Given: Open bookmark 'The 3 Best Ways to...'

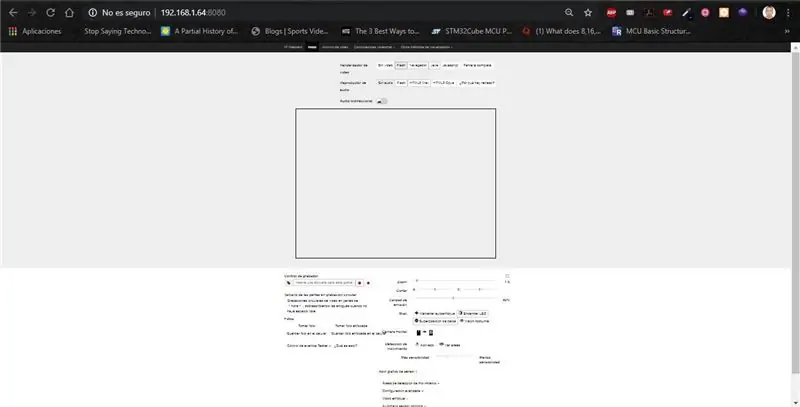Looking at the screenshot, I should click(x=381, y=31).
